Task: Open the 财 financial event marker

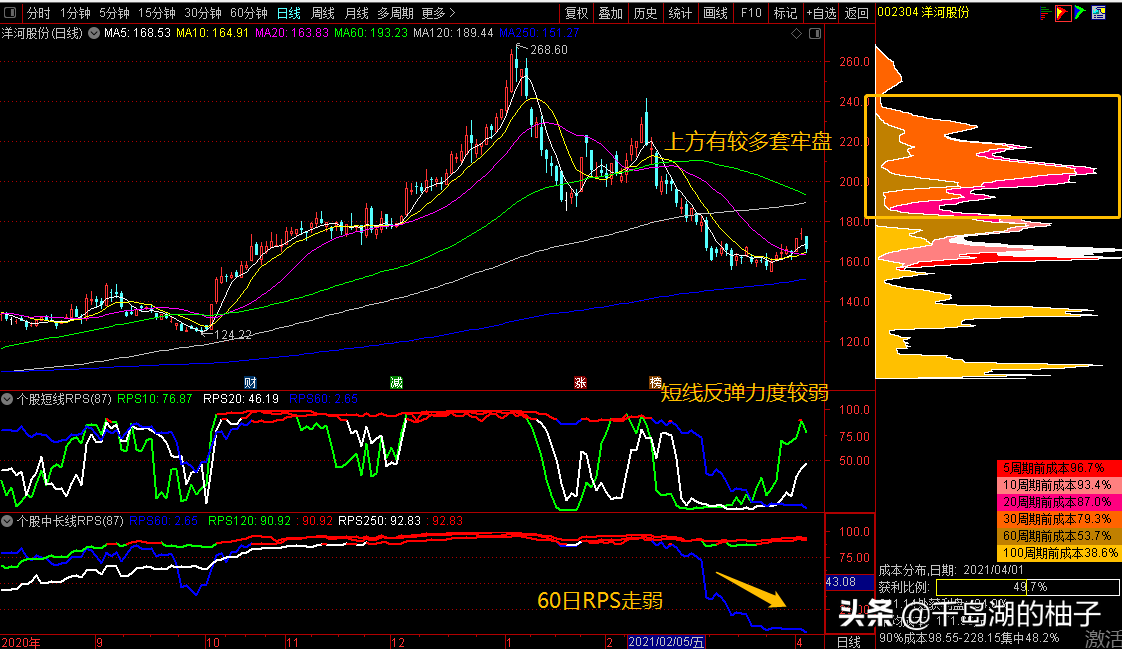Action: [250, 383]
